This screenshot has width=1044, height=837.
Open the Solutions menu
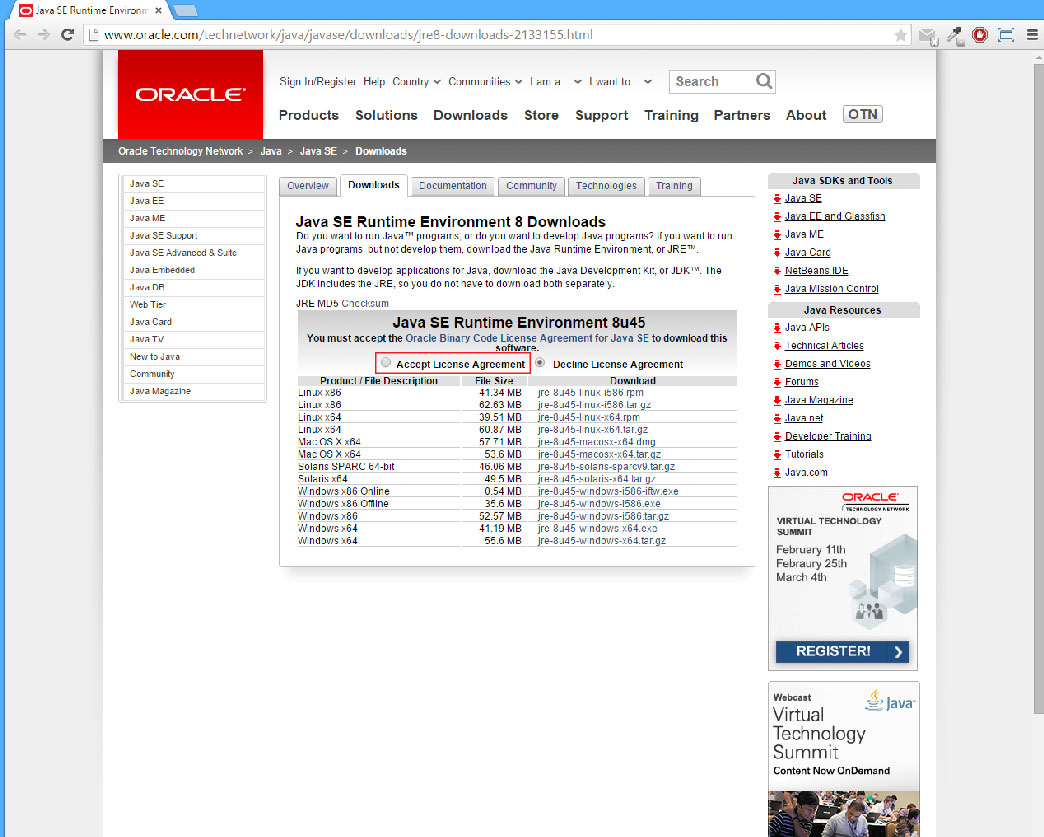386,115
